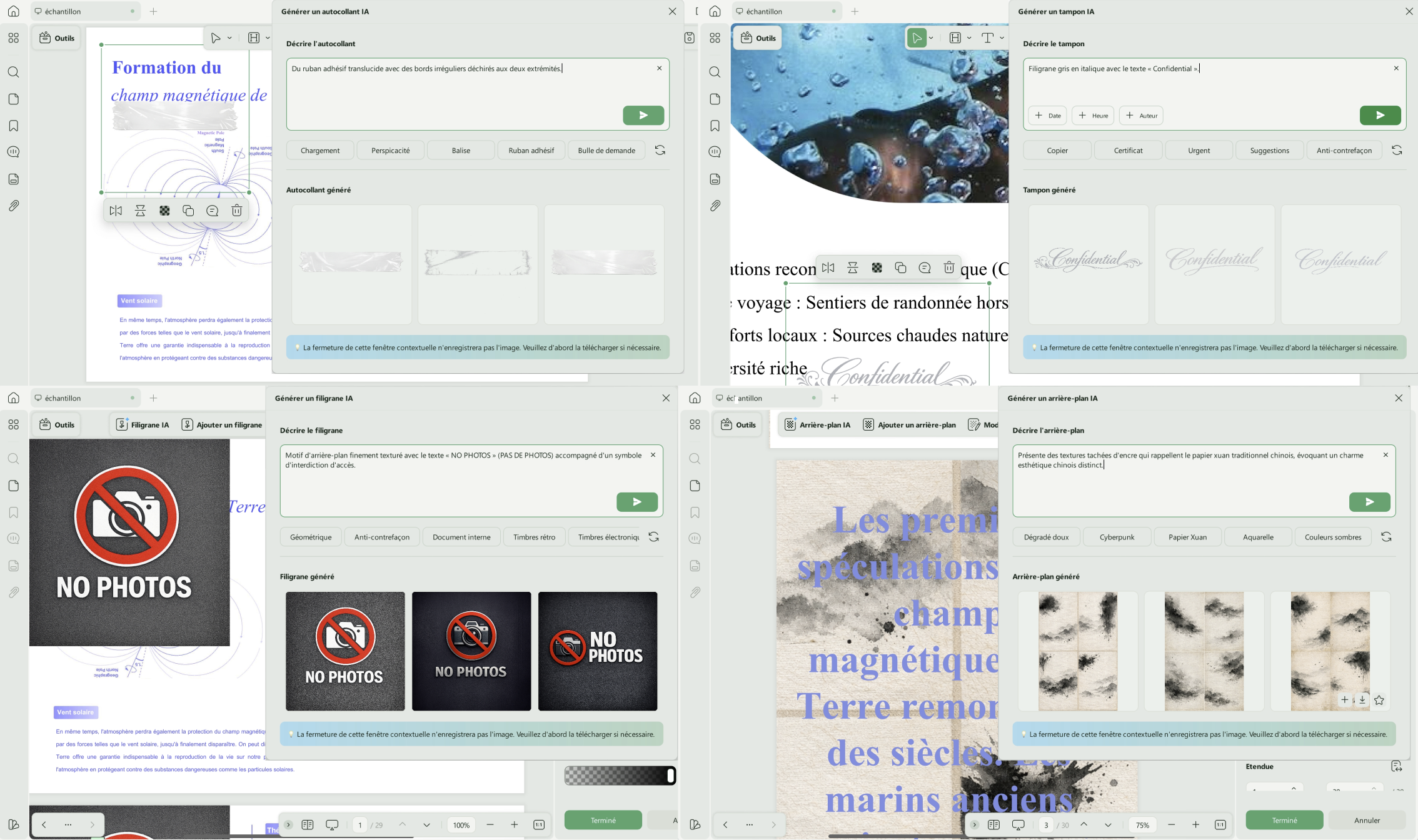The image size is (1418, 840).
Task: Clear sticker description with the X icon
Action: click(x=659, y=68)
